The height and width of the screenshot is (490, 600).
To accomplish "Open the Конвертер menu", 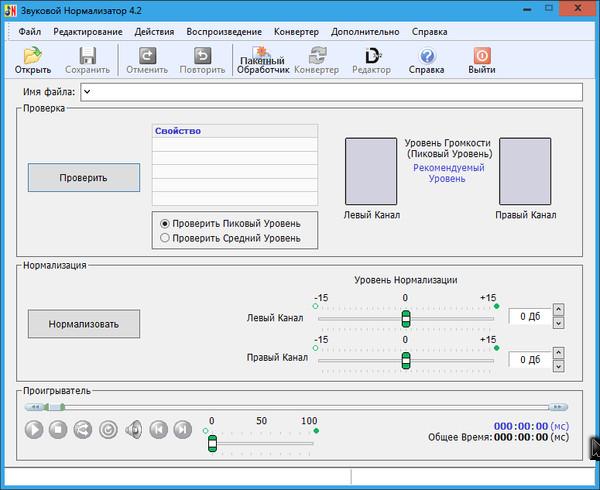I will coord(295,31).
